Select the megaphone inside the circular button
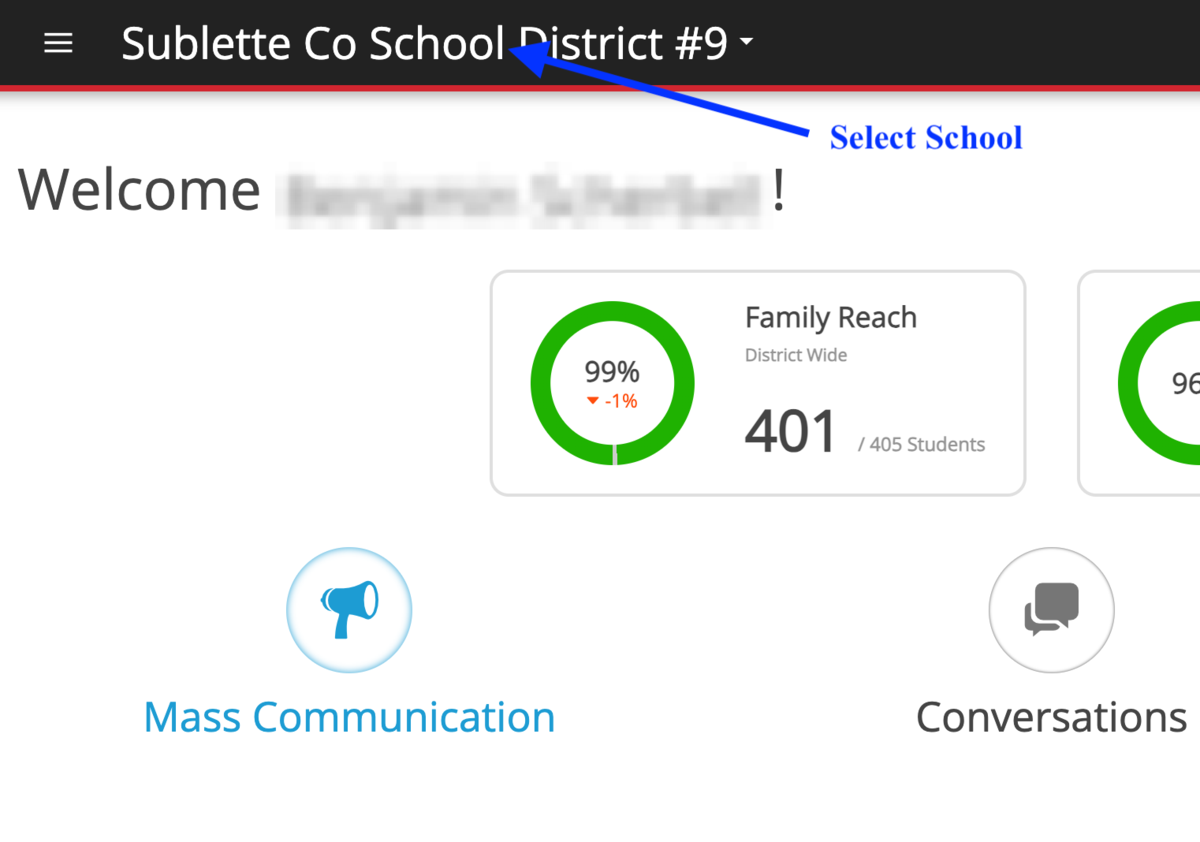The image size is (1200, 842). point(348,610)
